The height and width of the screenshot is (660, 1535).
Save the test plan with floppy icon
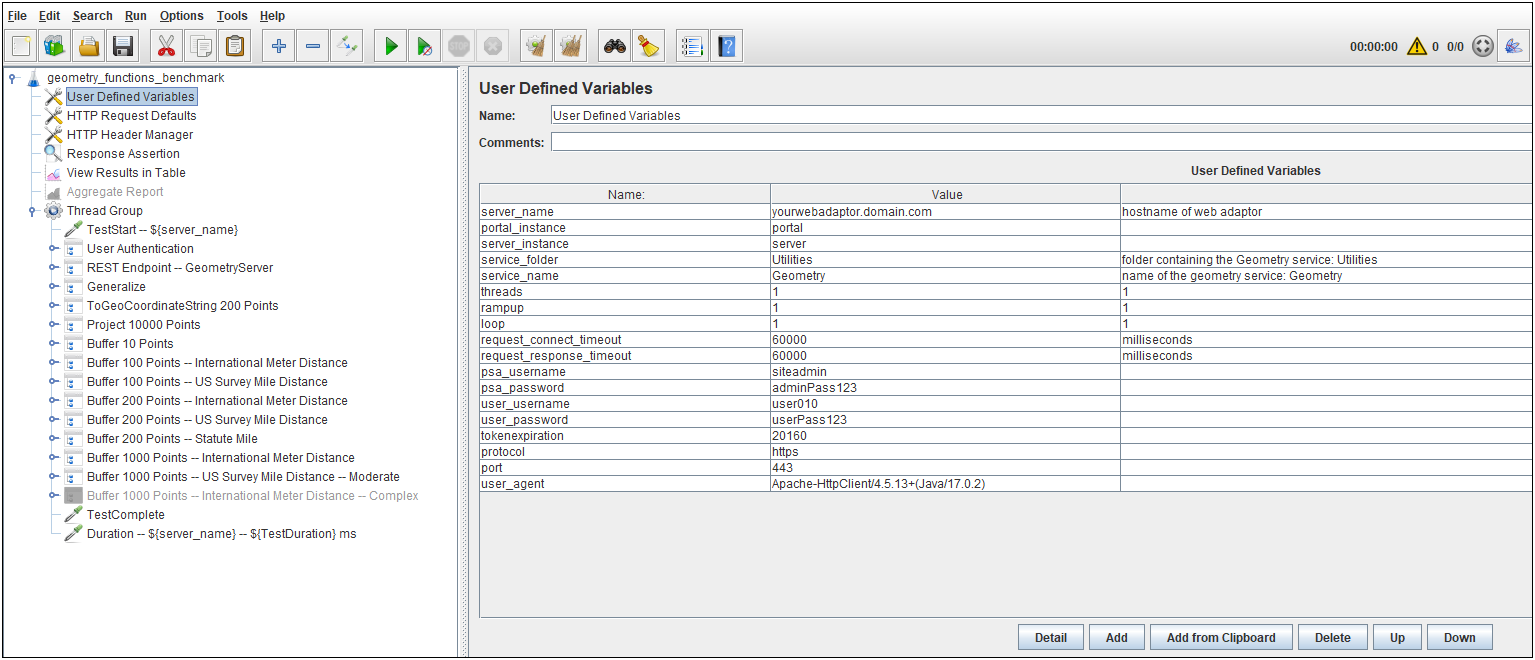click(x=123, y=45)
